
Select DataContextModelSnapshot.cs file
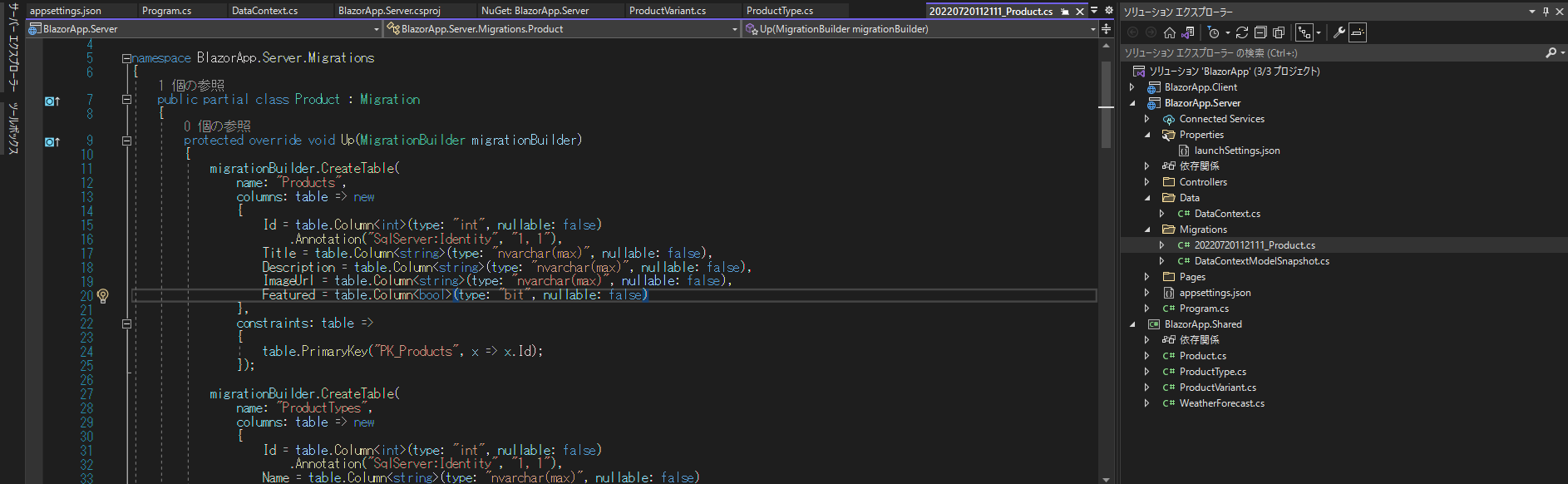(1261, 261)
